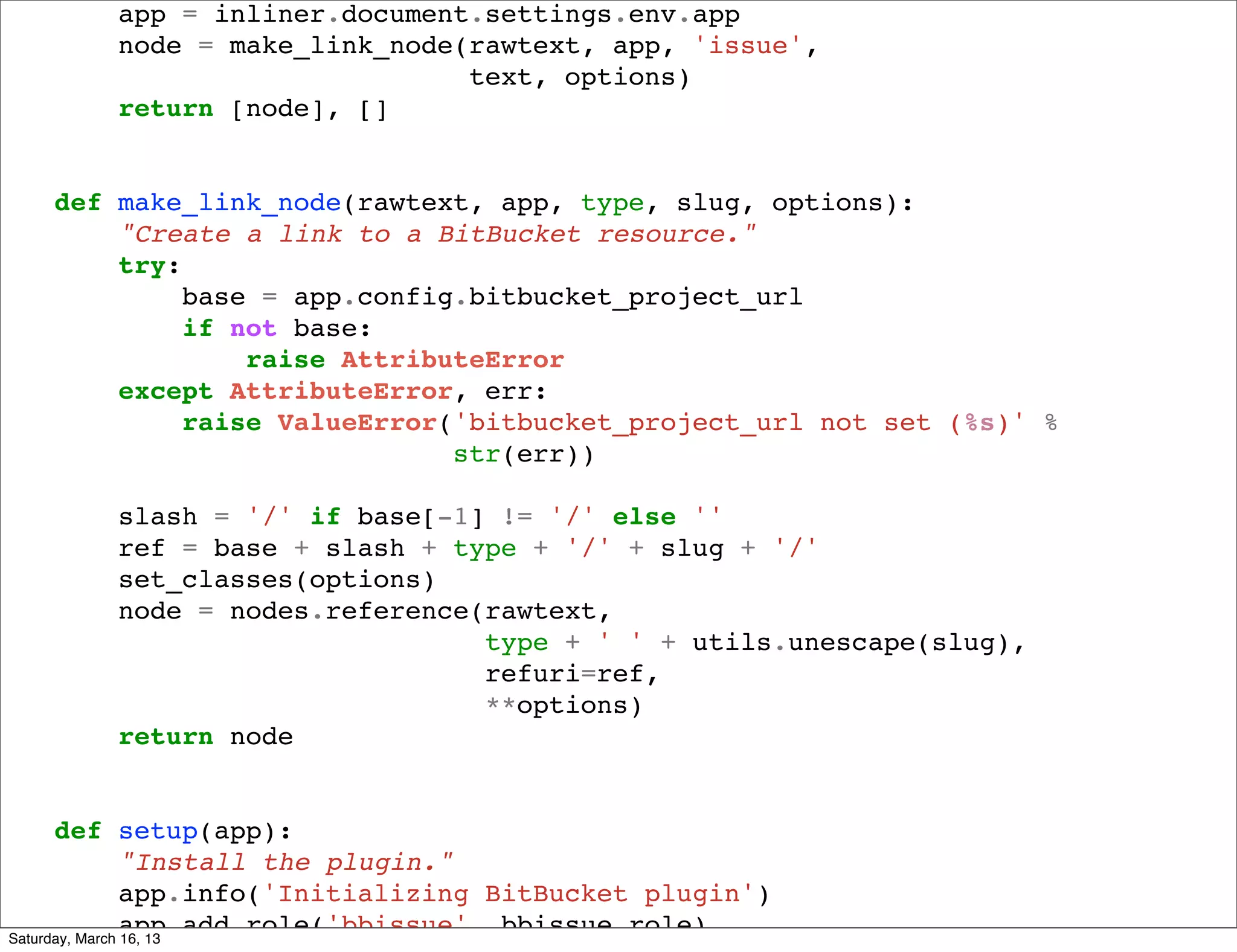The width and height of the screenshot is (1237, 952).
Task: Click the 'make_link_node' function name in the def line
Action: [x=230, y=203]
